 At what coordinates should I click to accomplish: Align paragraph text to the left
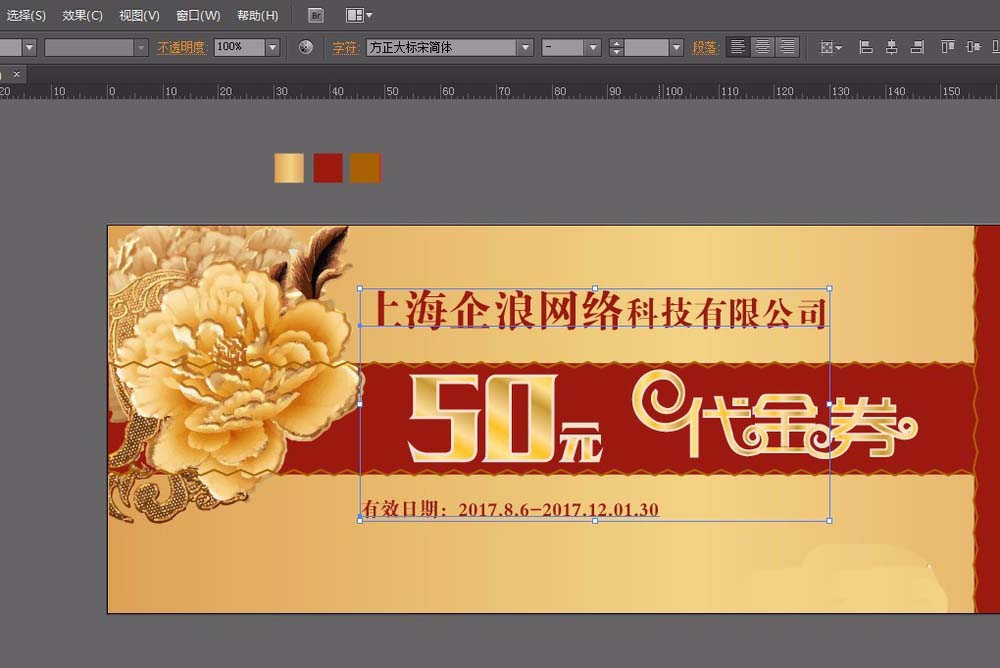(738, 47)
